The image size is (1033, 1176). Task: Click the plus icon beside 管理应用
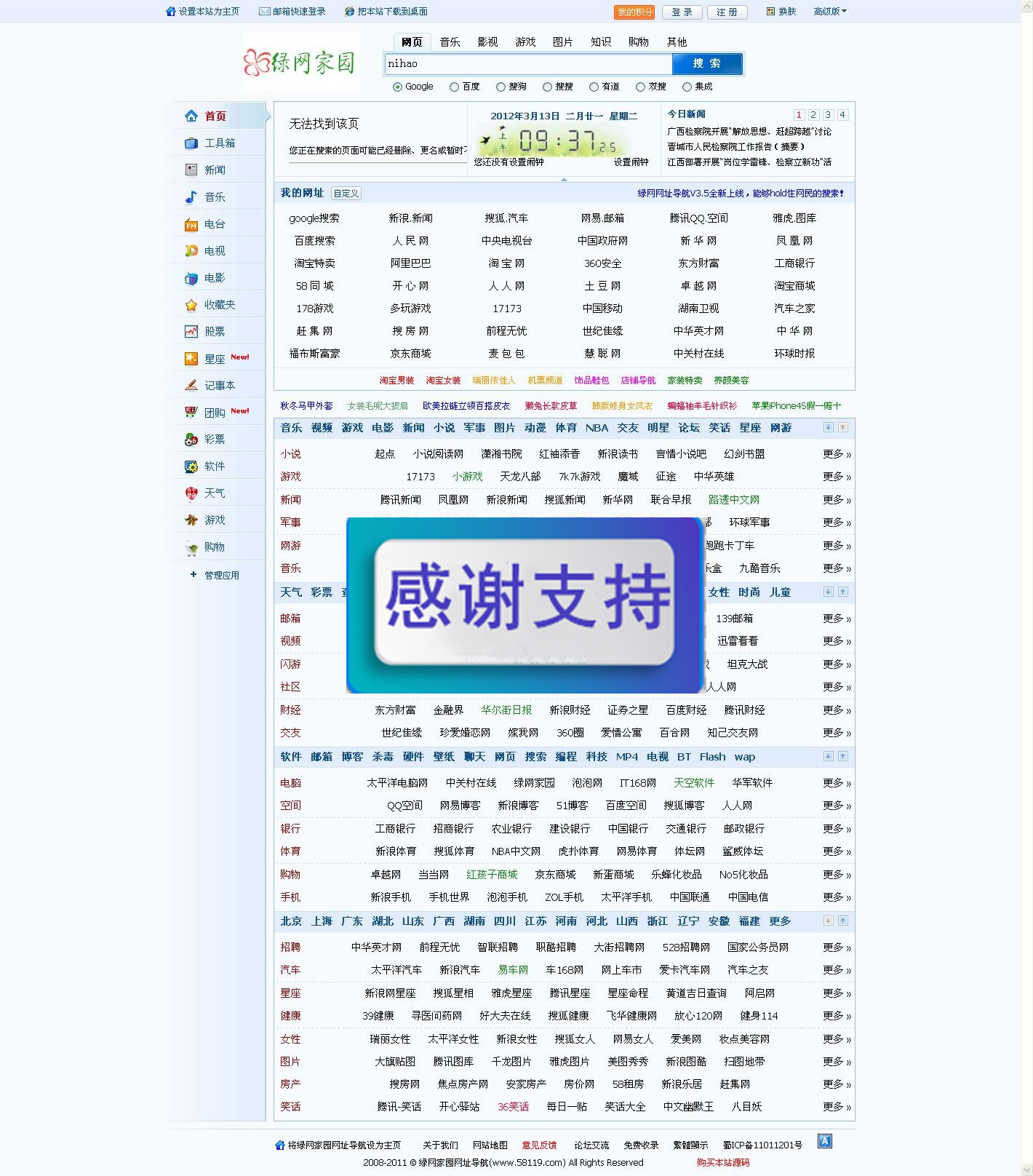[193, 575]
